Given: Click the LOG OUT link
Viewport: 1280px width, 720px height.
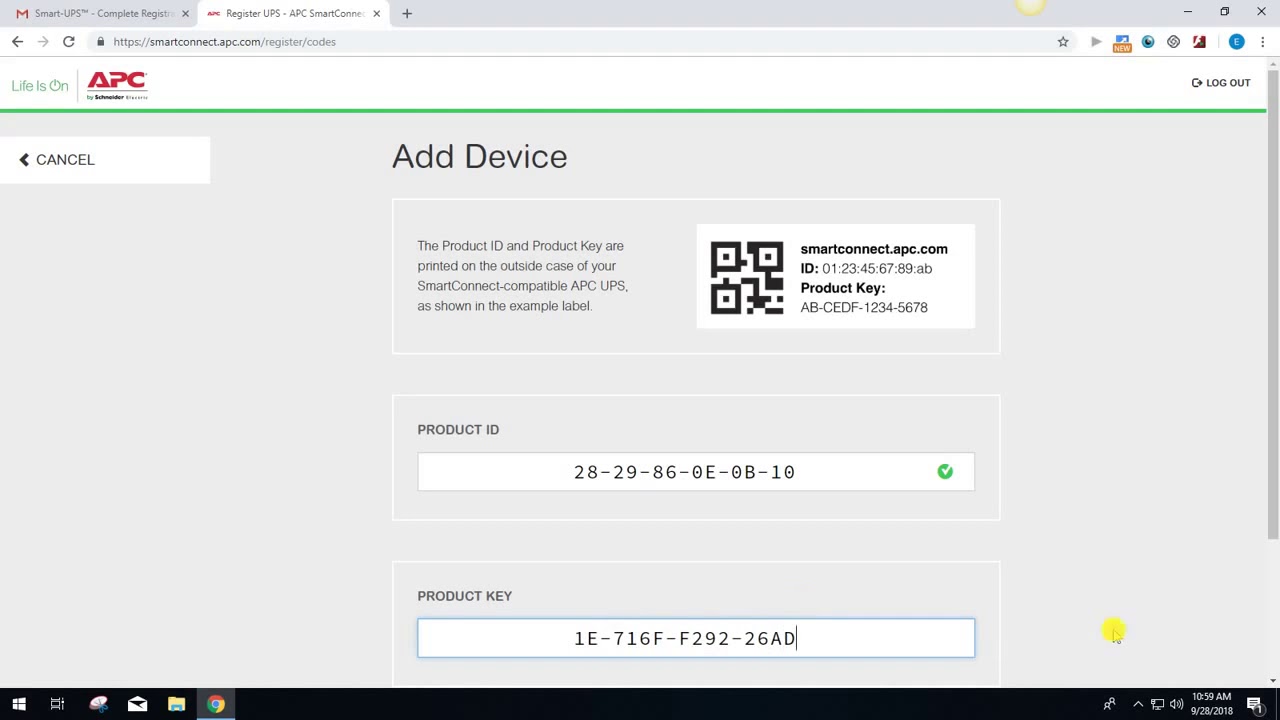Looking at the screenshot, I should [x=1221, y=83].
